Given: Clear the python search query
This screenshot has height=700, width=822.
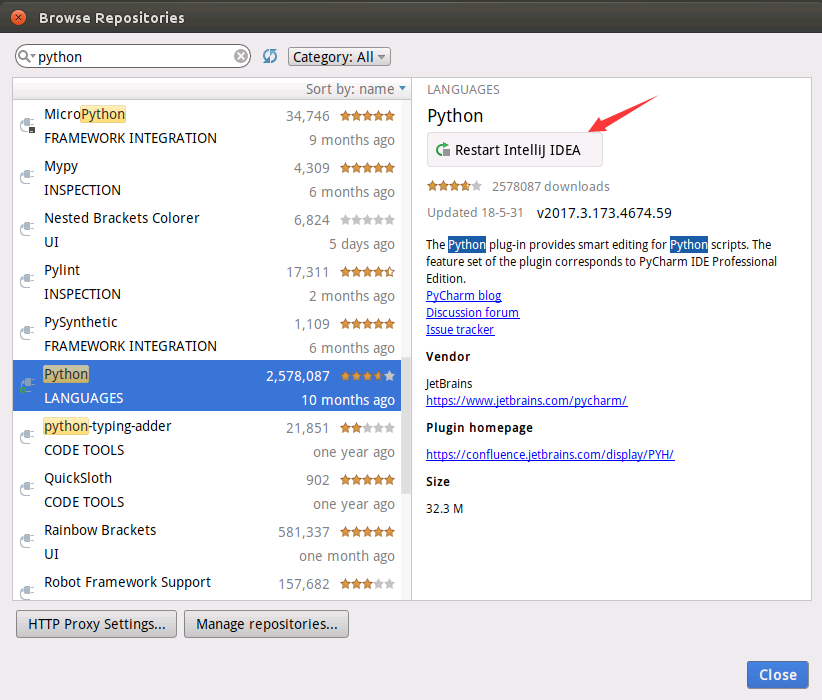Looking at the screenshot, I should (240, 57).
